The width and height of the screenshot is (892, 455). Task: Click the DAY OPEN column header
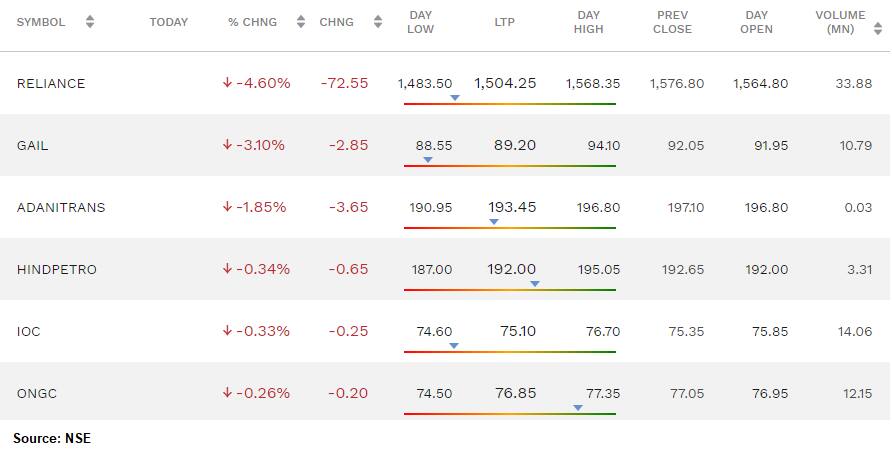coord(756,22)
